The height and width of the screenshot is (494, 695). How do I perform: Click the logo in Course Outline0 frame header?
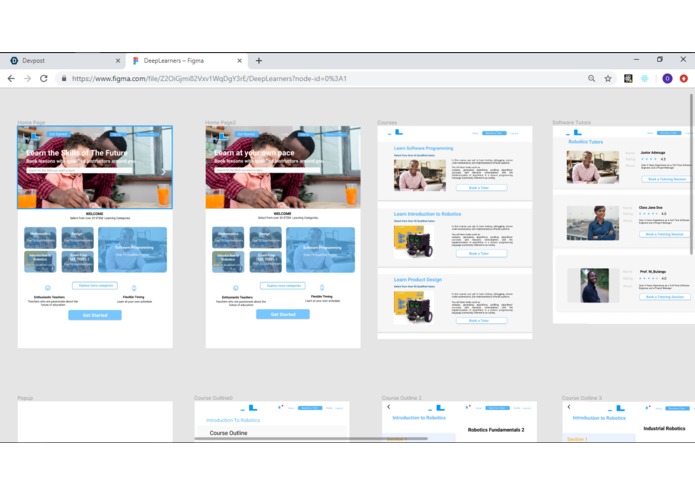[x=250, y=408]
